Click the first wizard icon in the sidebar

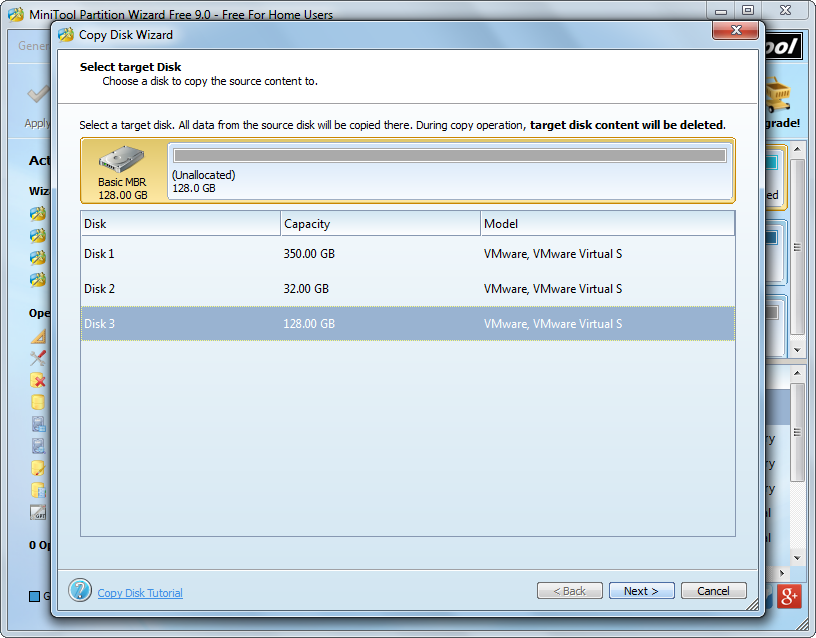[x=37, y=213]
